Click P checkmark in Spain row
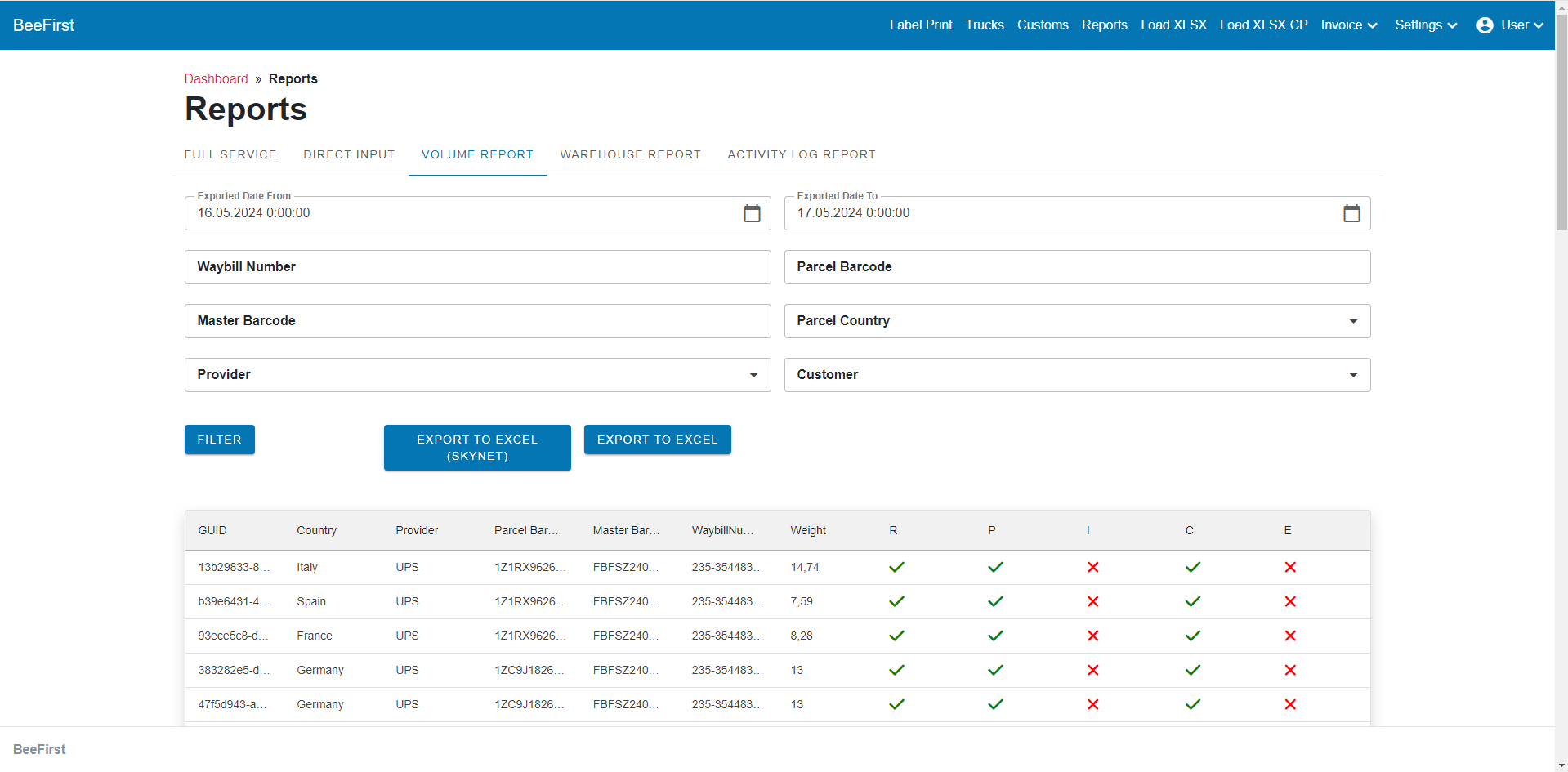Image resolution: width=1568 pixels, height=772 pixels. 995,601
